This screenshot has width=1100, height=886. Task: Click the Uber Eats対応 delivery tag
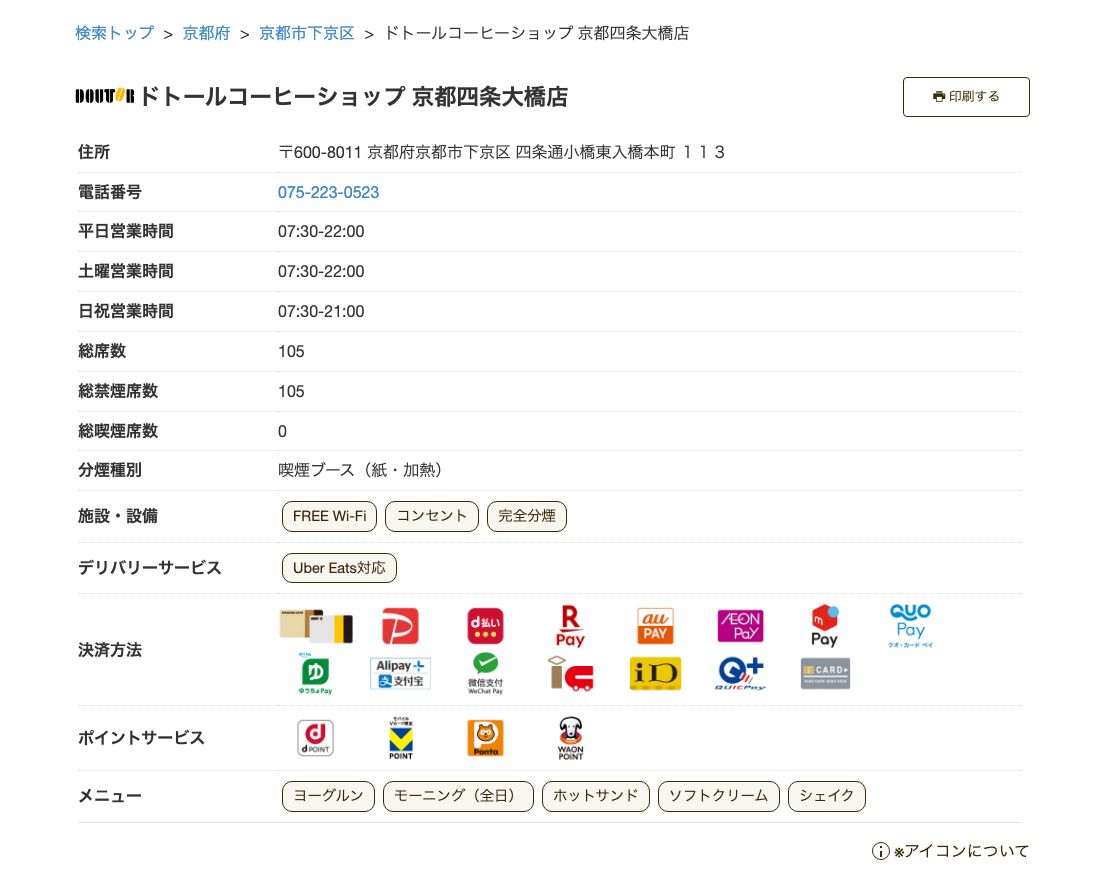click(340, 568)
